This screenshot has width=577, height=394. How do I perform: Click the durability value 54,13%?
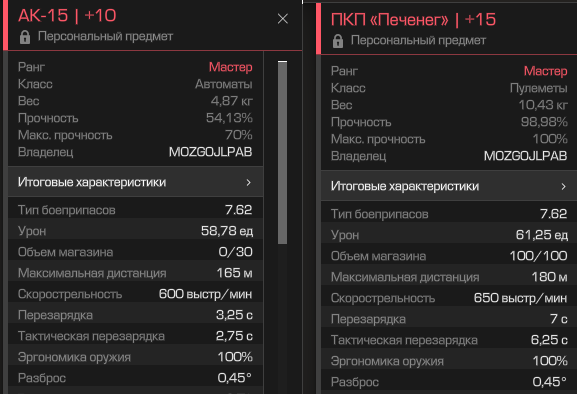pos(229,118)
